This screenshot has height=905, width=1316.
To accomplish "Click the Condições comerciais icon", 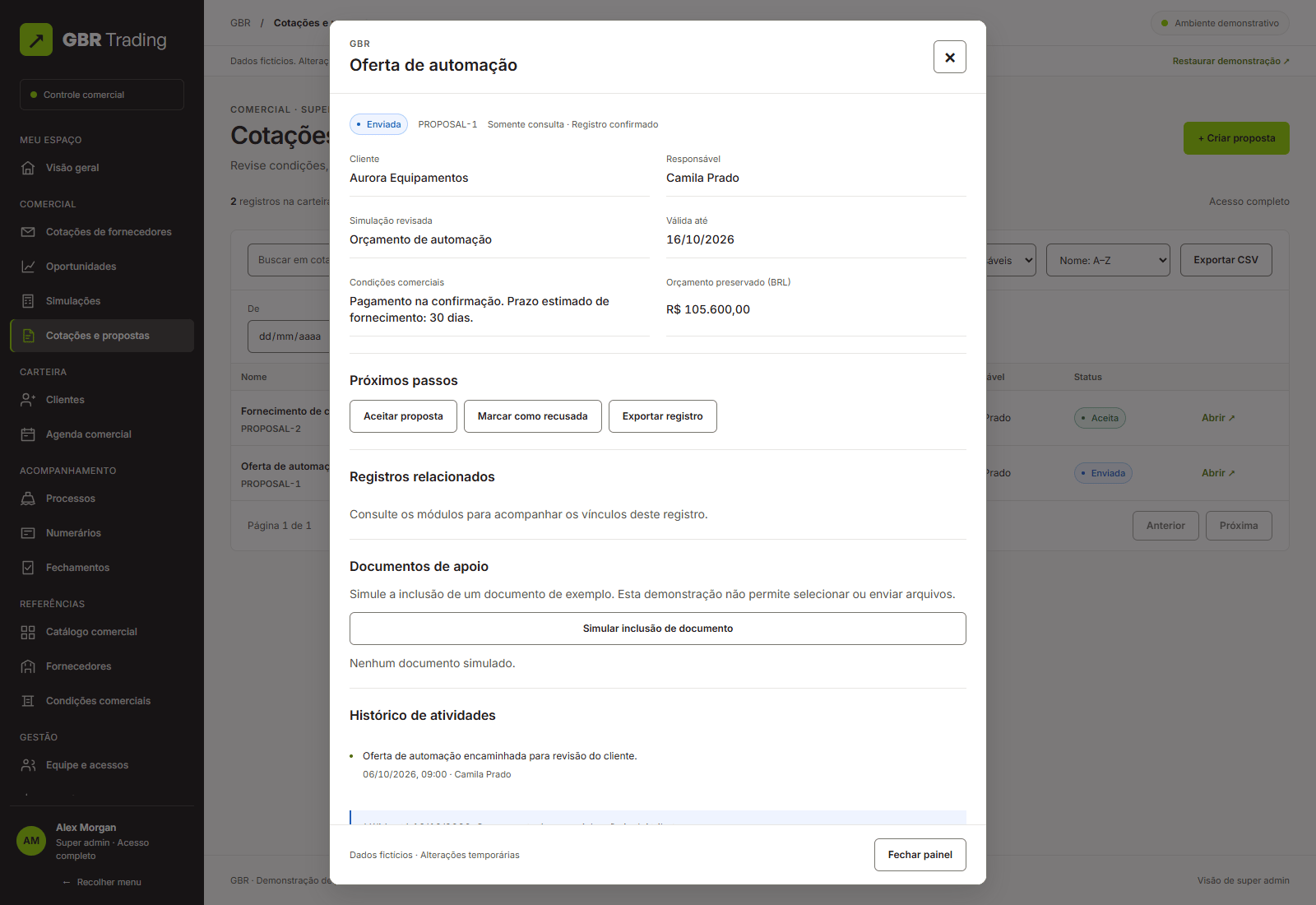I will point(28,701).
